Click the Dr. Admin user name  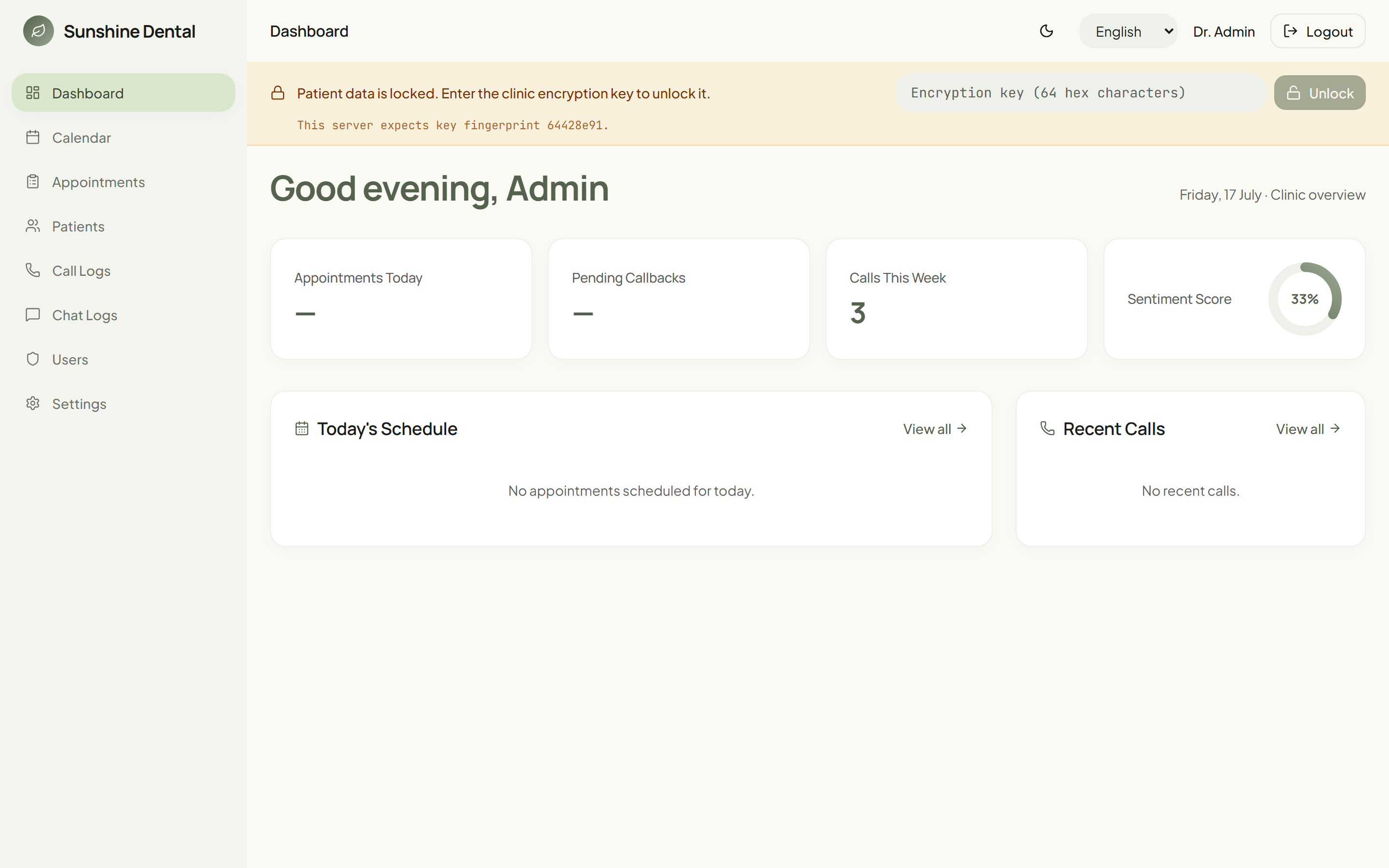click(x=1224, y=31)
